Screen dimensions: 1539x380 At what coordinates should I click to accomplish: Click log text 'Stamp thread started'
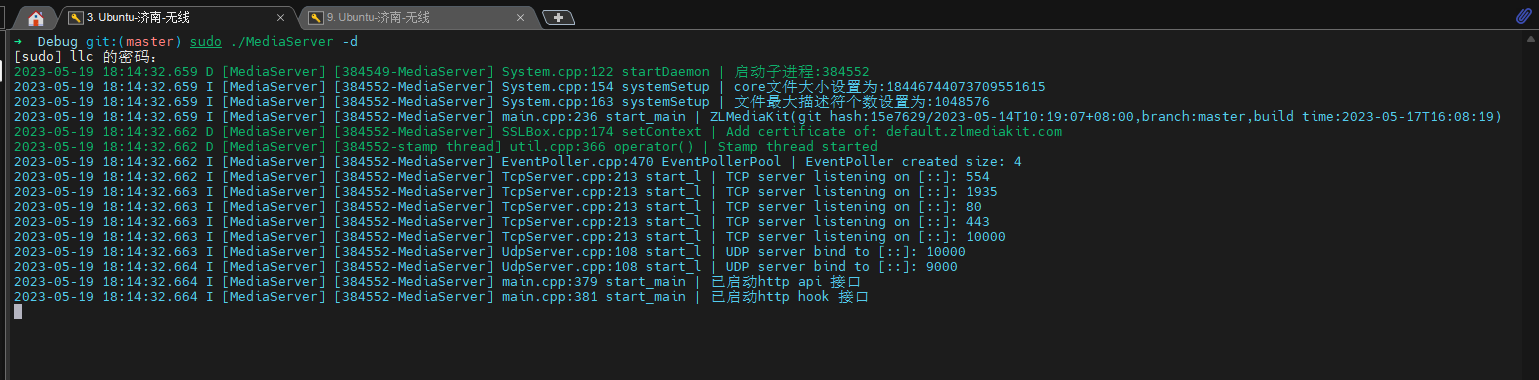tap(797, 146)
